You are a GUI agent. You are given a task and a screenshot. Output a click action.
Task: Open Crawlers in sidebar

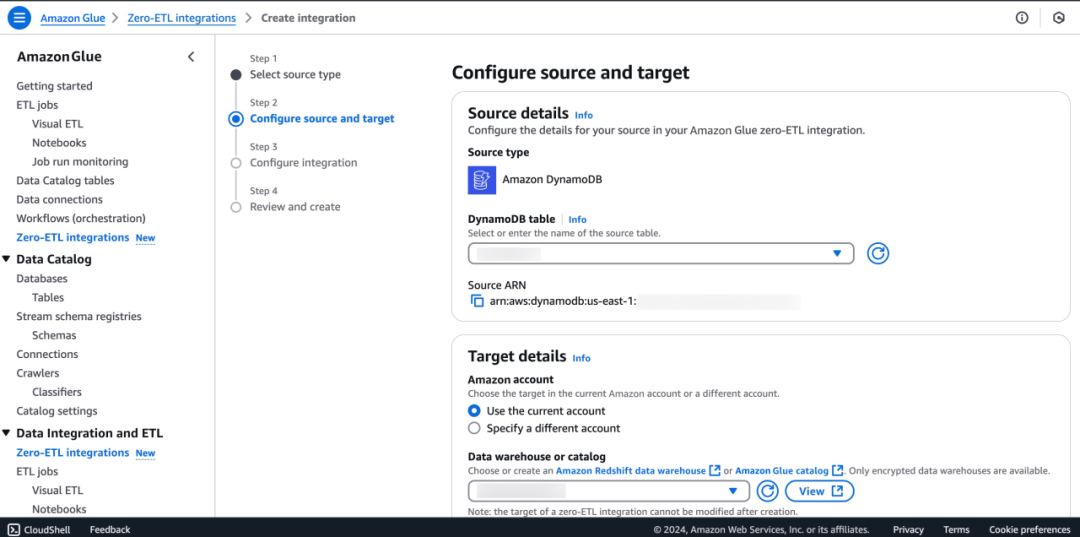[38, 373]
